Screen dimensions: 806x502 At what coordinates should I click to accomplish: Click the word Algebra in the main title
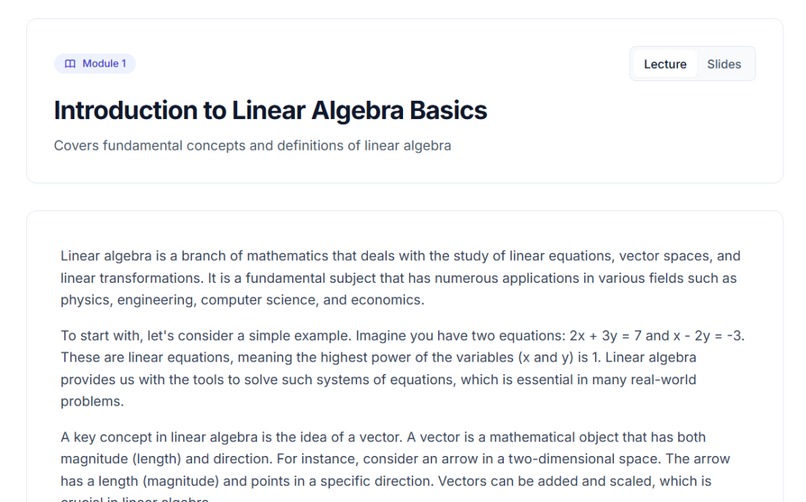(358, 110)
